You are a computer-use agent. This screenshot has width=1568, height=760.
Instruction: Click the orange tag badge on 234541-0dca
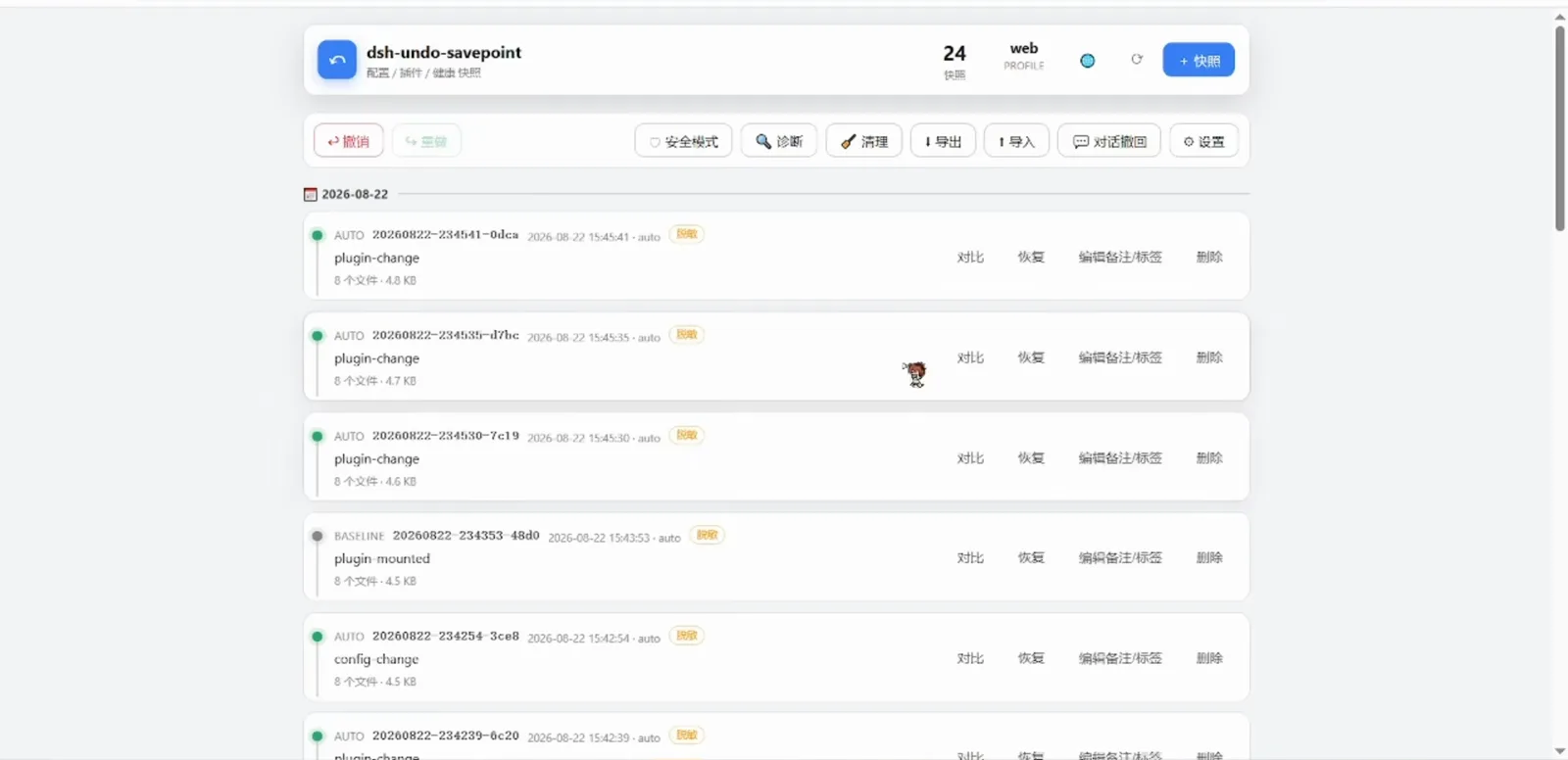686,234
